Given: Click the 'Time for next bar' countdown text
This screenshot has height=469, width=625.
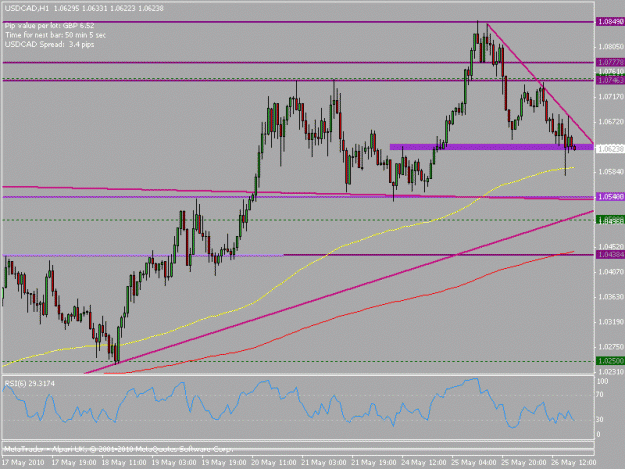Looking at the screenshot, I should (55, 35).
